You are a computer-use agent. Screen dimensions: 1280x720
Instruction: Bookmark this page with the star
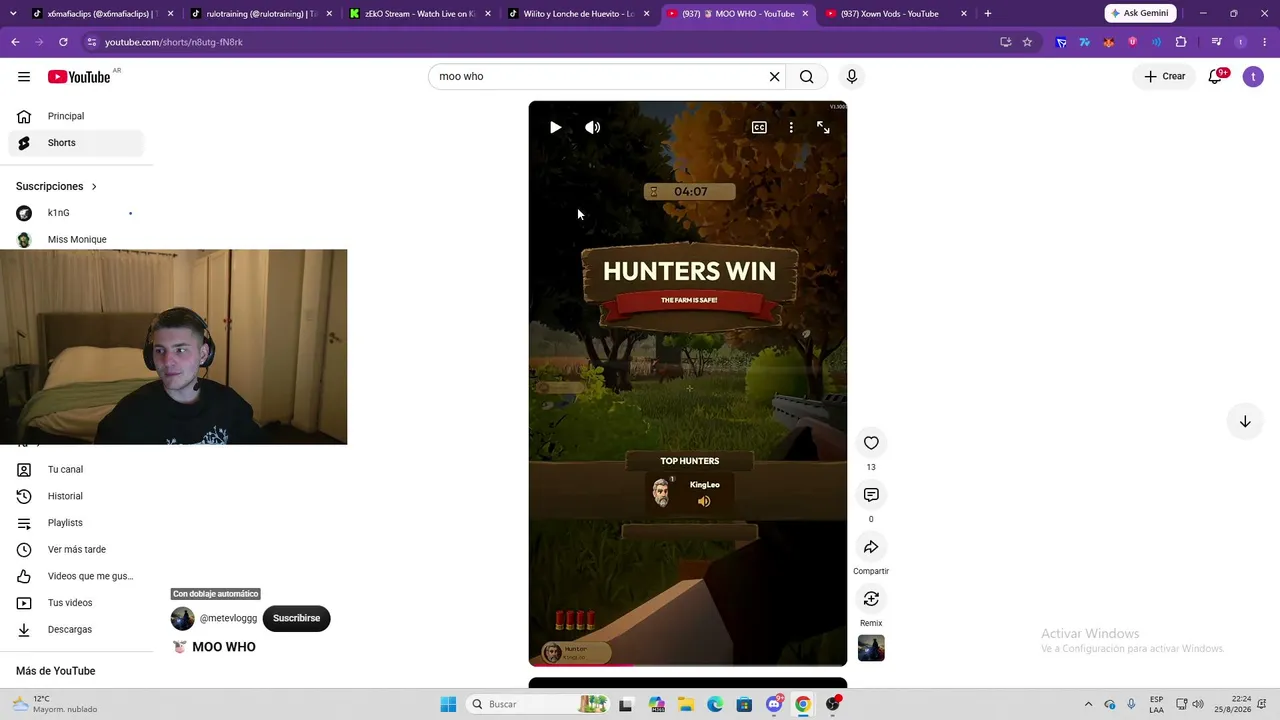pyautogui.click(x=1027, y=42)
